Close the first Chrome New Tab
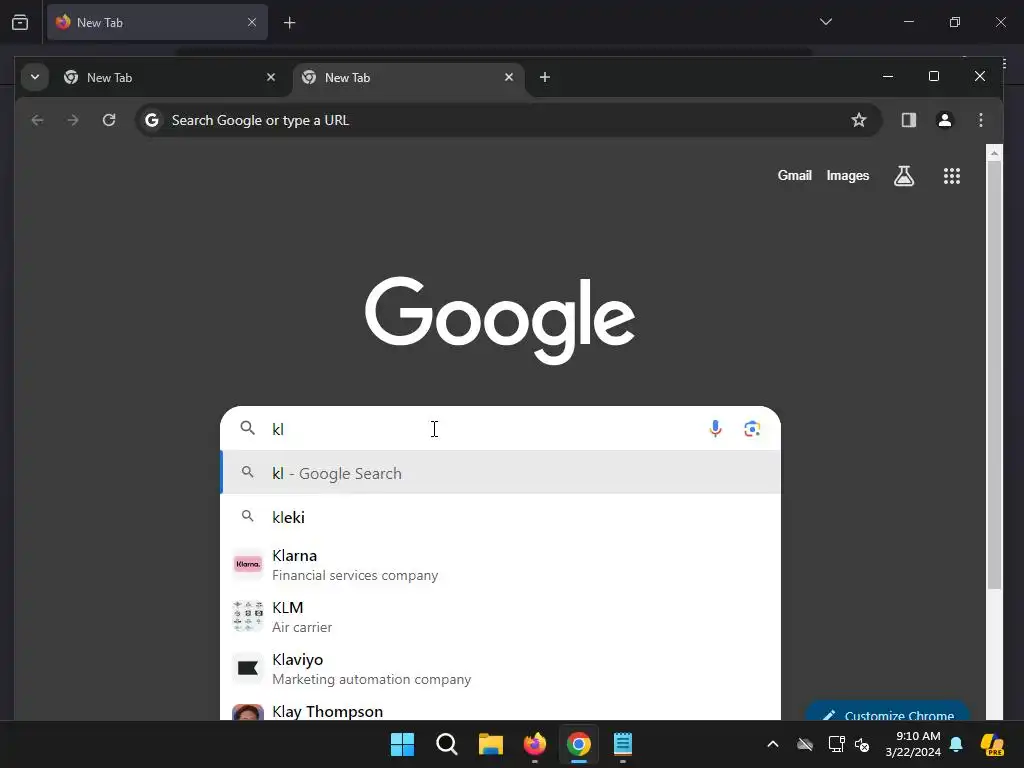This screenshot has width=1024, height=768. click(271, 77)
